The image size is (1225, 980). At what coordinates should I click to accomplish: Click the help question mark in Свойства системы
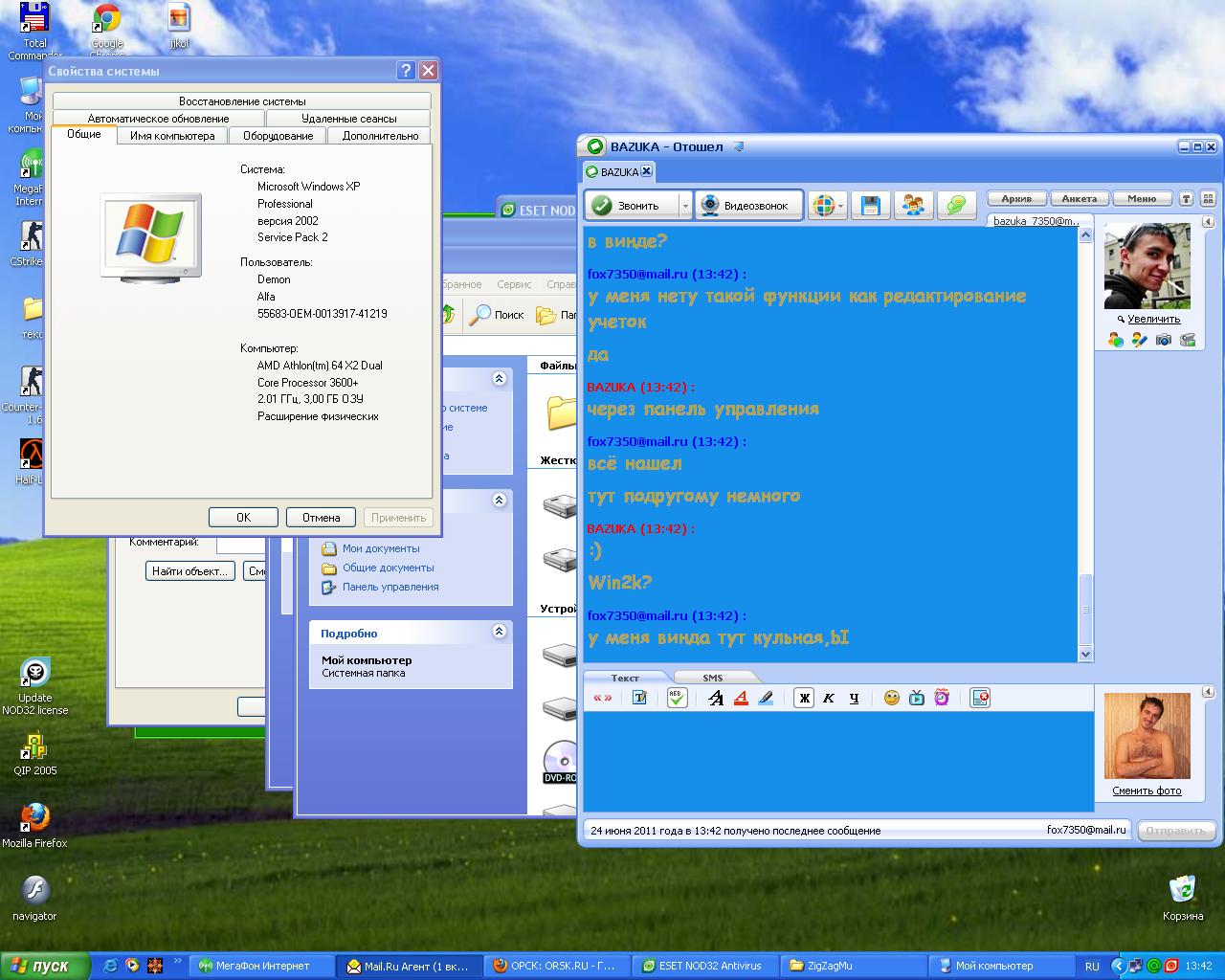pos(406,70)
